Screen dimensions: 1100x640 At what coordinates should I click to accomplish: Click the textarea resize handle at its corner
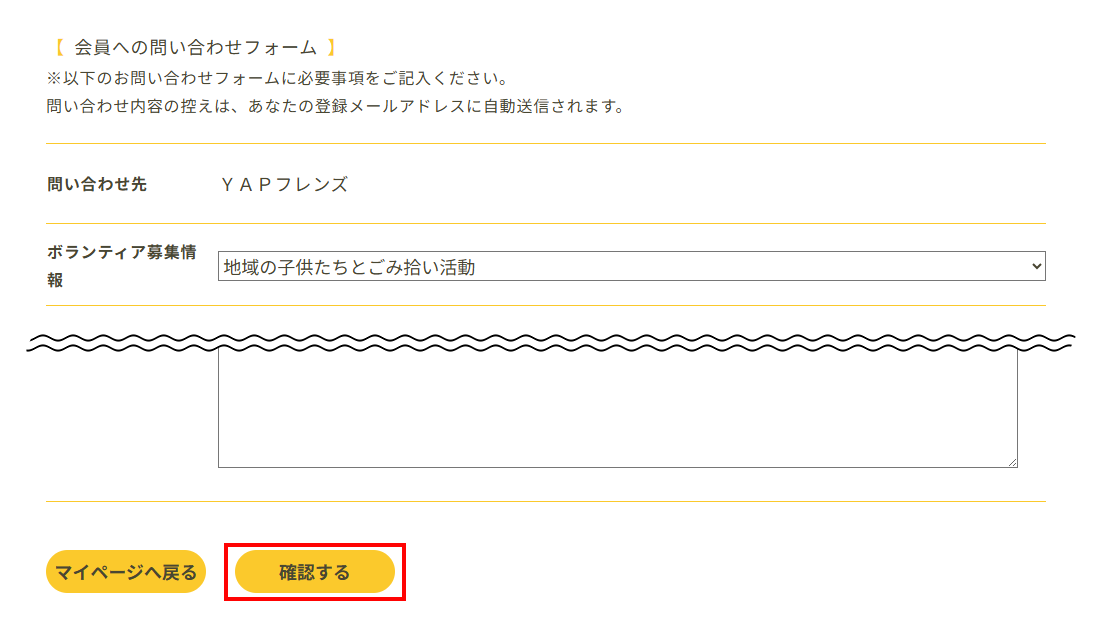click(1012, 461)
